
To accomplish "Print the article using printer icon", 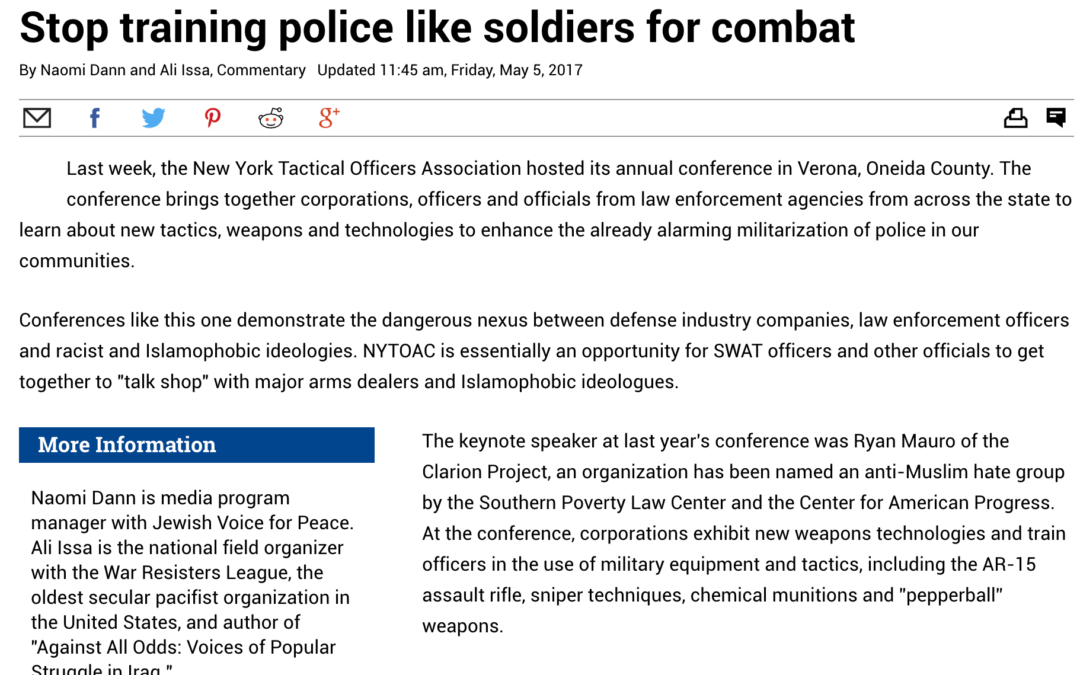I will pos(1015,118).
